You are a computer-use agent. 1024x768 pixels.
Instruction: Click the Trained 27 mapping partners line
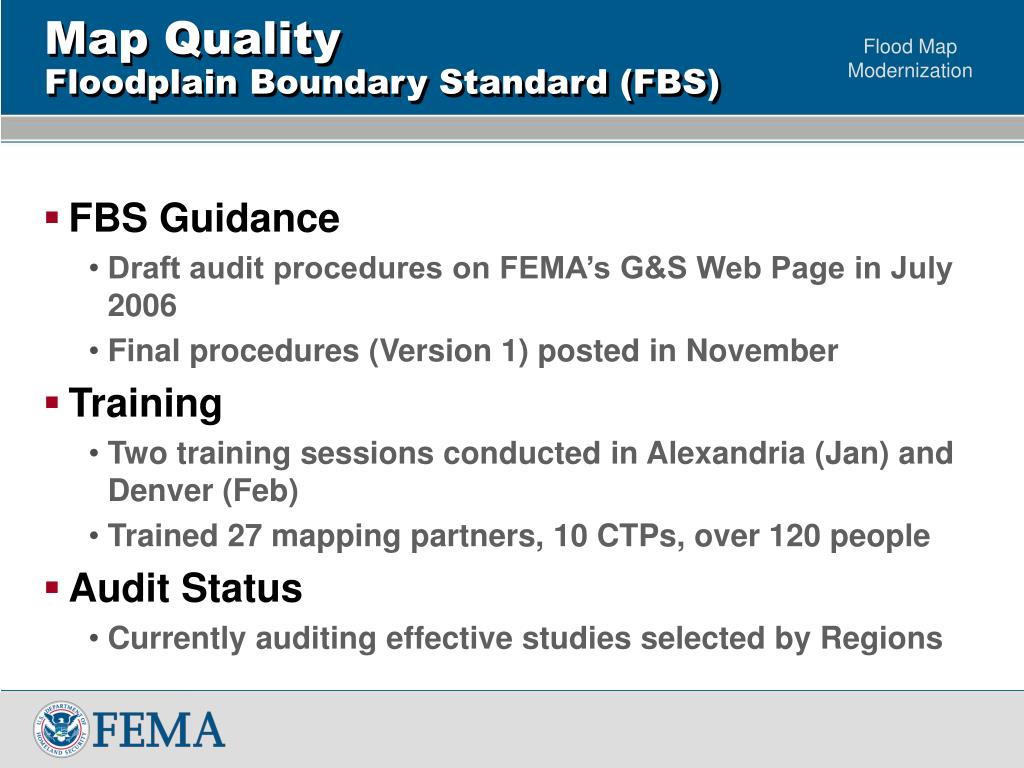point(519,536)
